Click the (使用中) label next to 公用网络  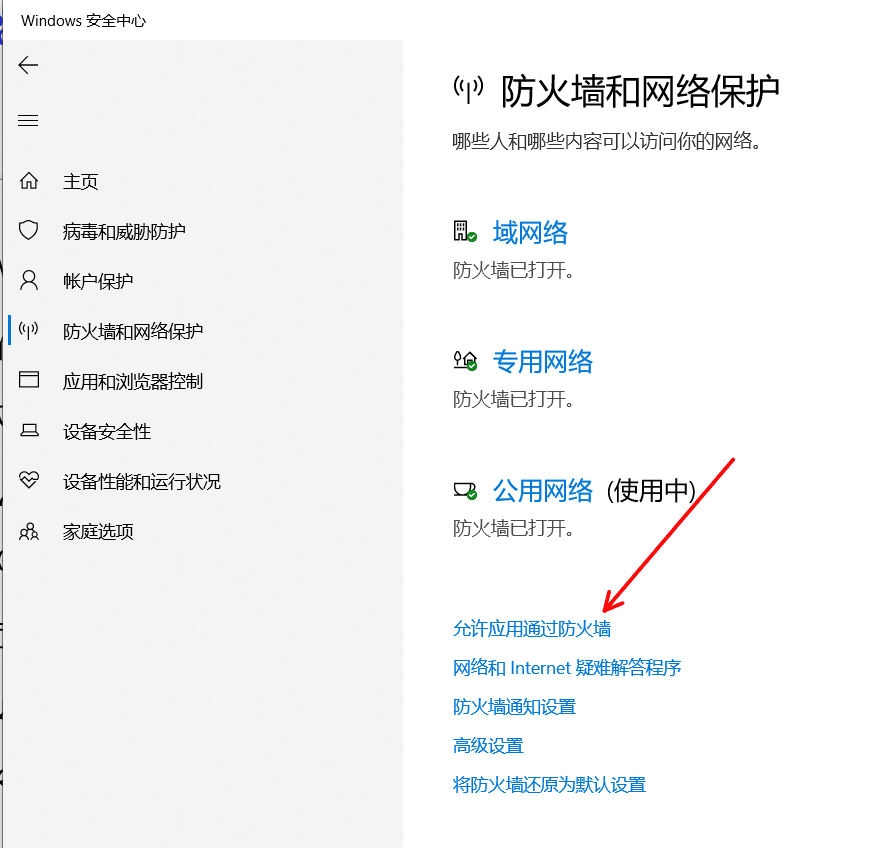tap(651, 490)
